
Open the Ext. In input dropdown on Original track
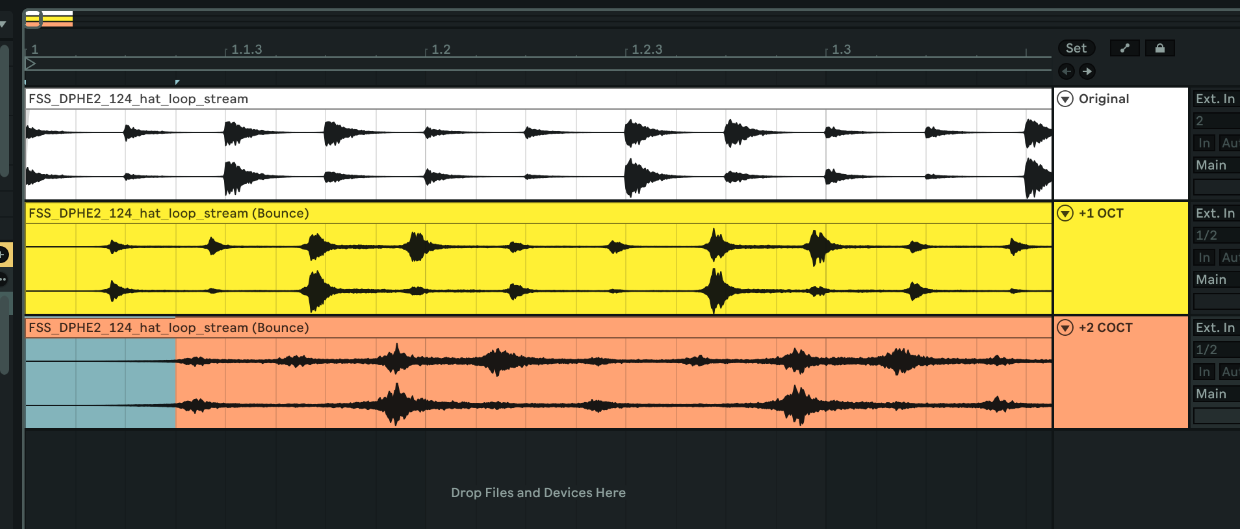[x=1215, y=99]
